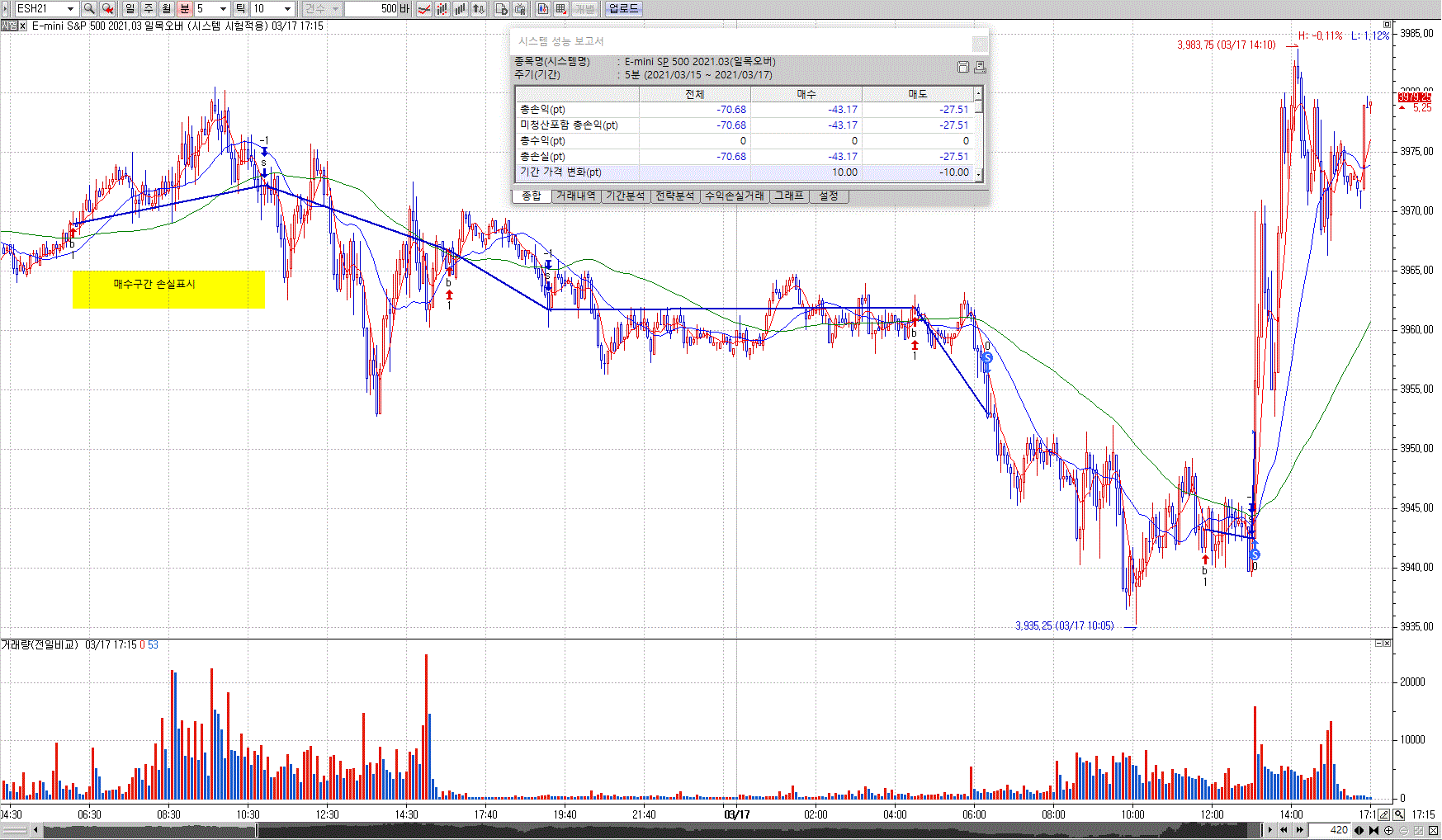Click the 업로드 button
This screenshot has height=840, width=1442.
click(x=623, y=9)
